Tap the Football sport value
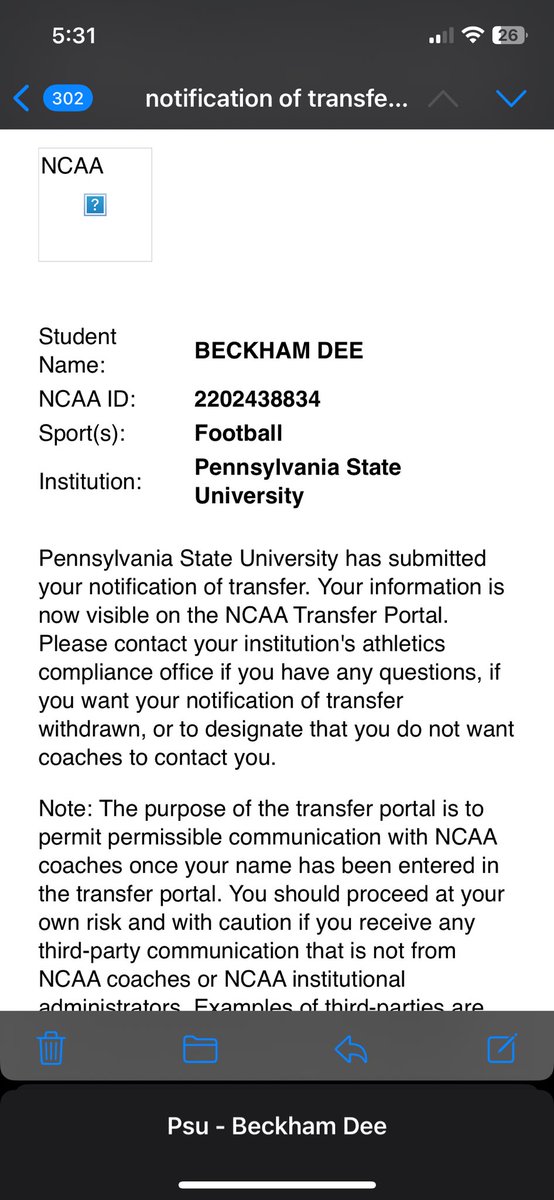The height and width of the screenshot is (1200, 554). tap(239, 433)
